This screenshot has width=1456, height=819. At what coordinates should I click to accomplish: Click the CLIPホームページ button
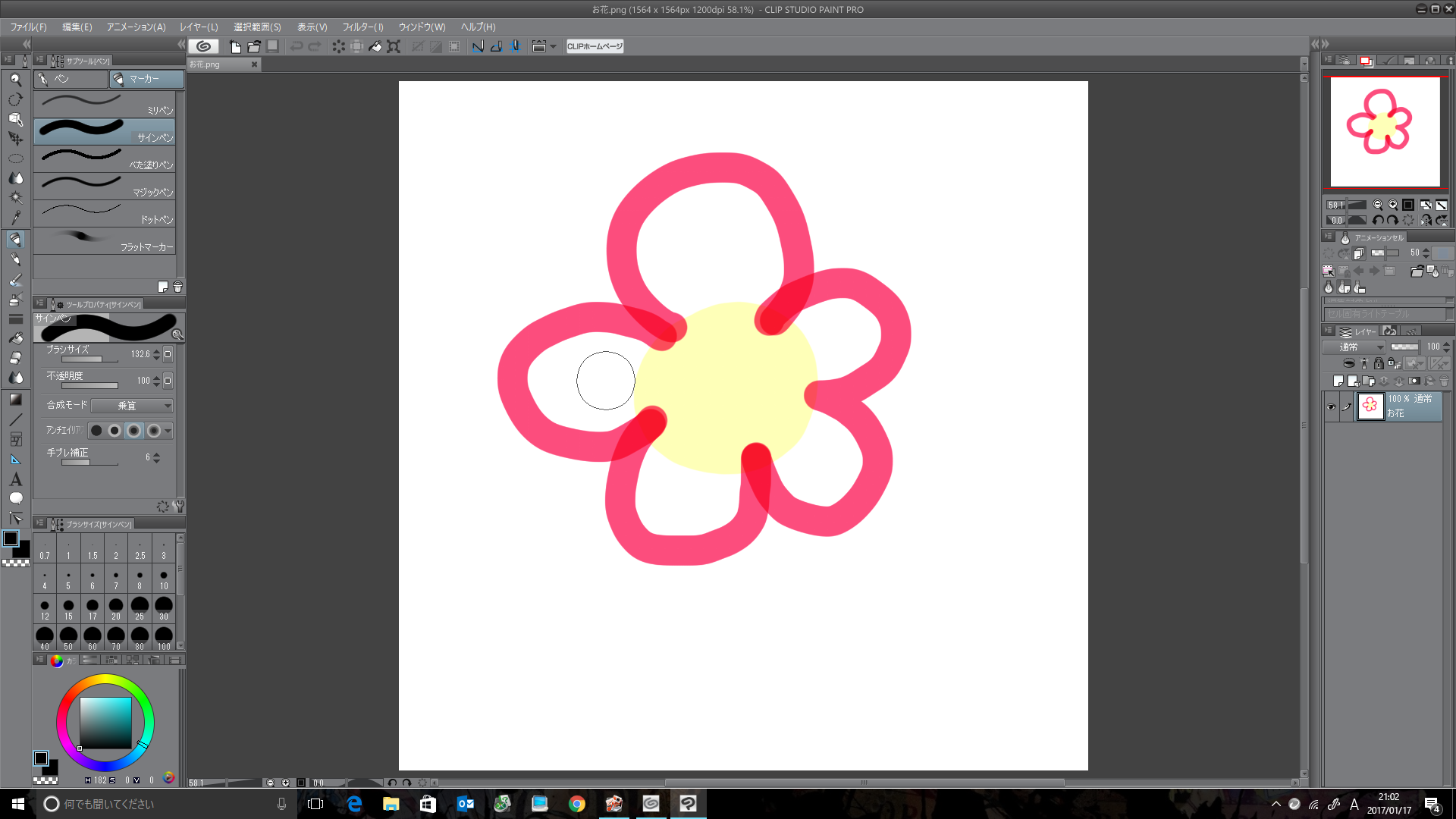595,46
